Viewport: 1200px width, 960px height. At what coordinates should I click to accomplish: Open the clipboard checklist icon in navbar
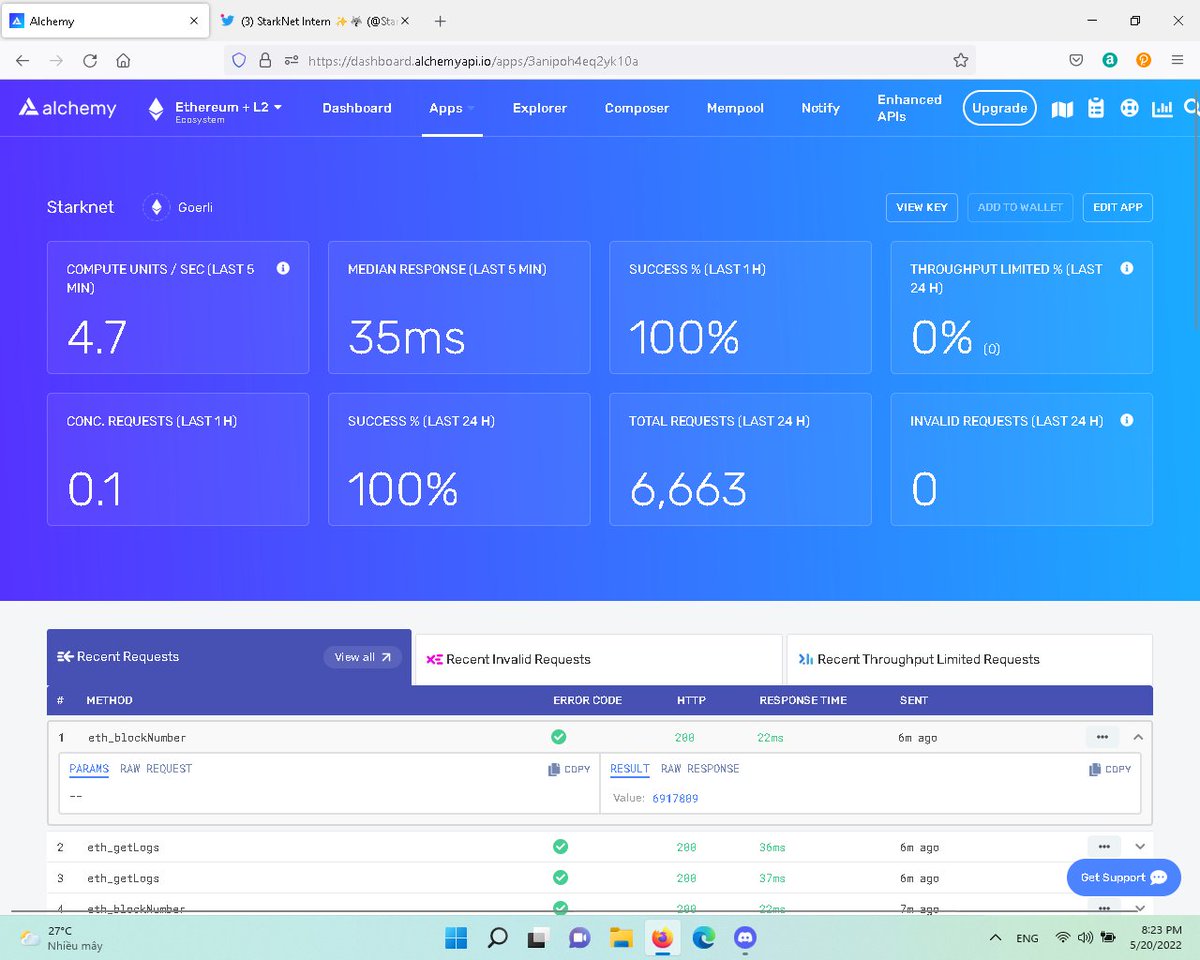coord(1096,108)
